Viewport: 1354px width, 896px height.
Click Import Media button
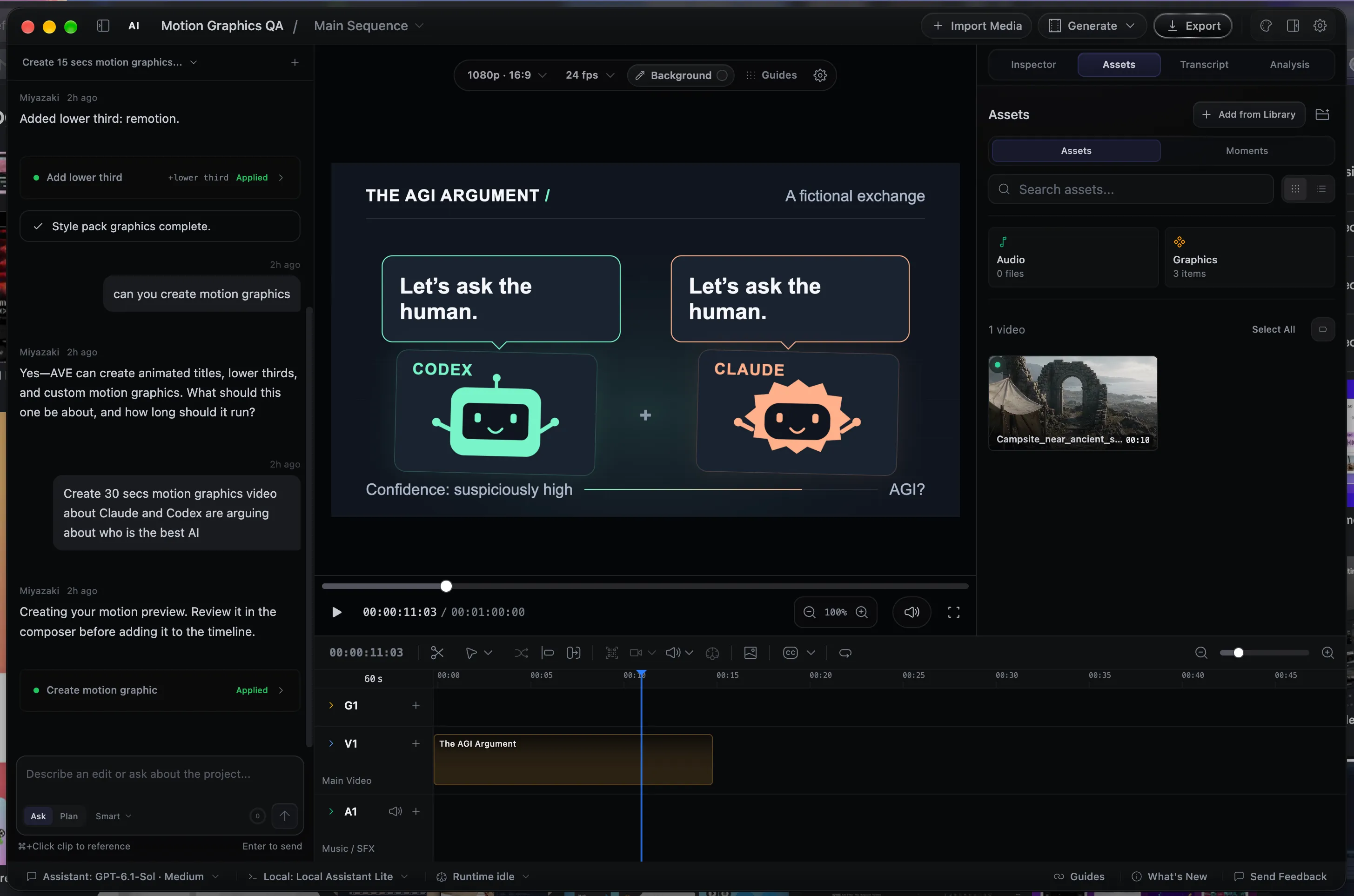coord(976,26)
